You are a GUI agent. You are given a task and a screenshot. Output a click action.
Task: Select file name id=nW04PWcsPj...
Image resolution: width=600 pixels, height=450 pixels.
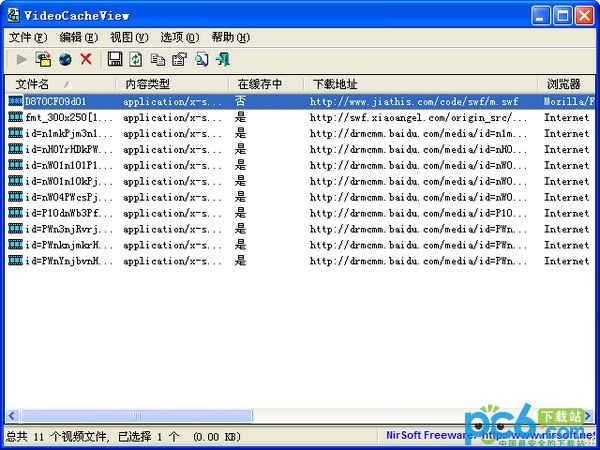pyautogui.click(x=69, y=197)
